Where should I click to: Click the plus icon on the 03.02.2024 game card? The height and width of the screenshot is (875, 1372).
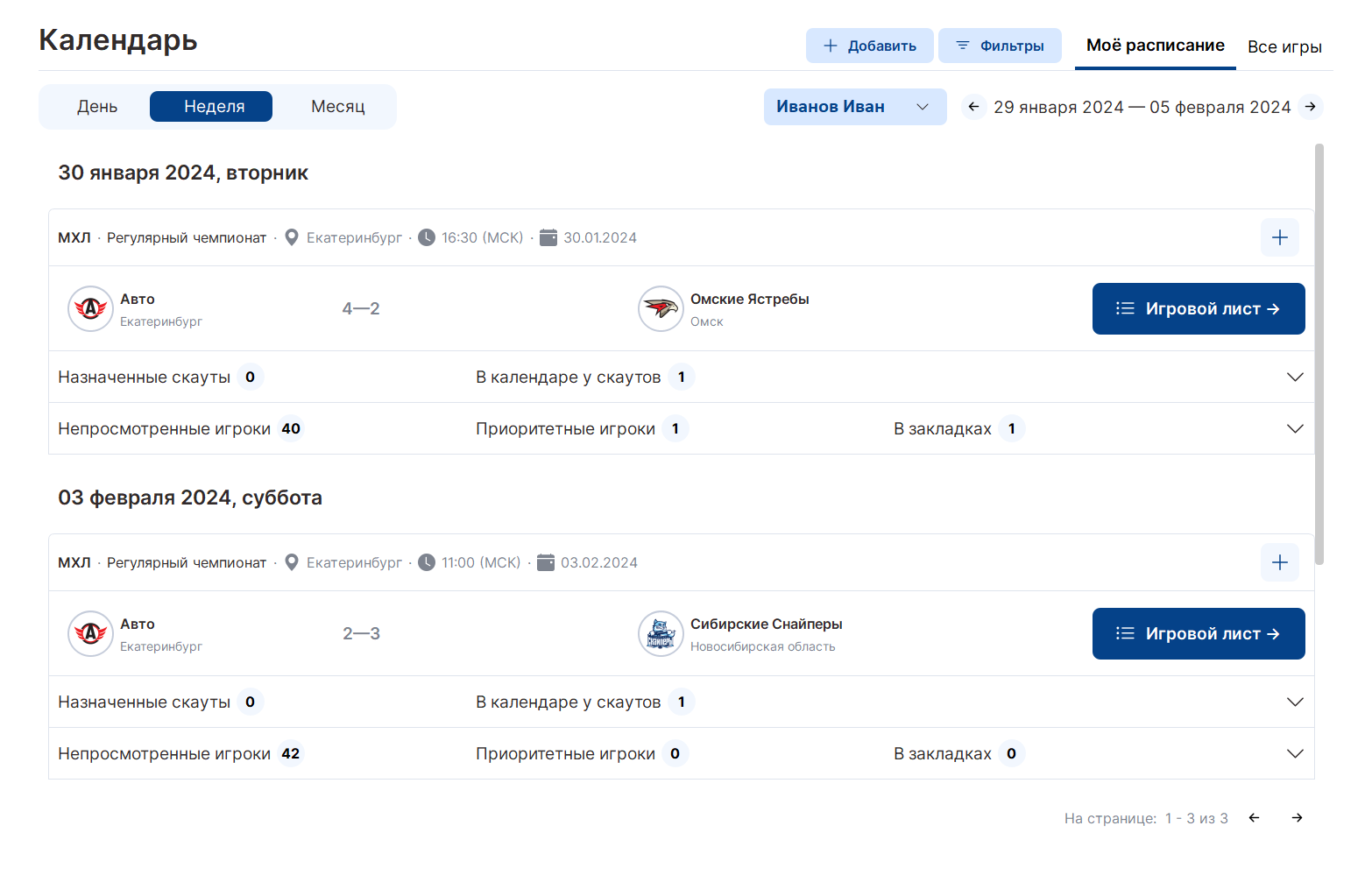1280,562
